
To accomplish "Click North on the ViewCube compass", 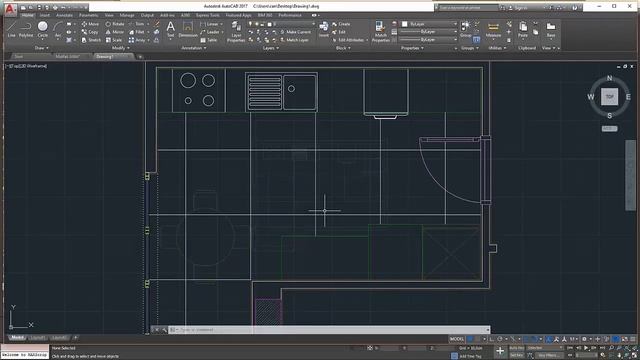I will [609, 78].
